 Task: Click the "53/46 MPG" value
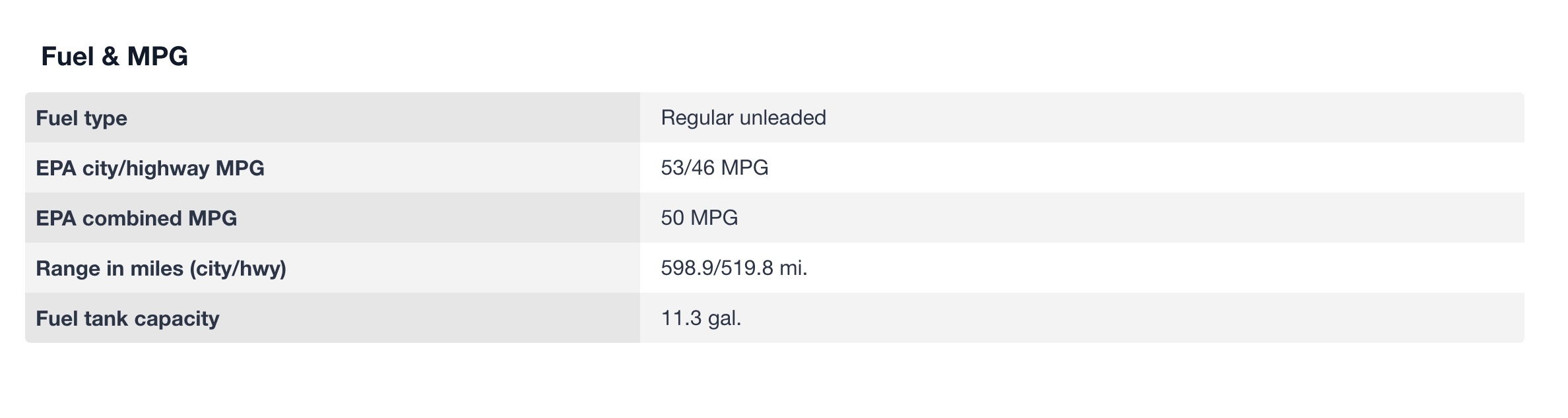click(714, 167)
